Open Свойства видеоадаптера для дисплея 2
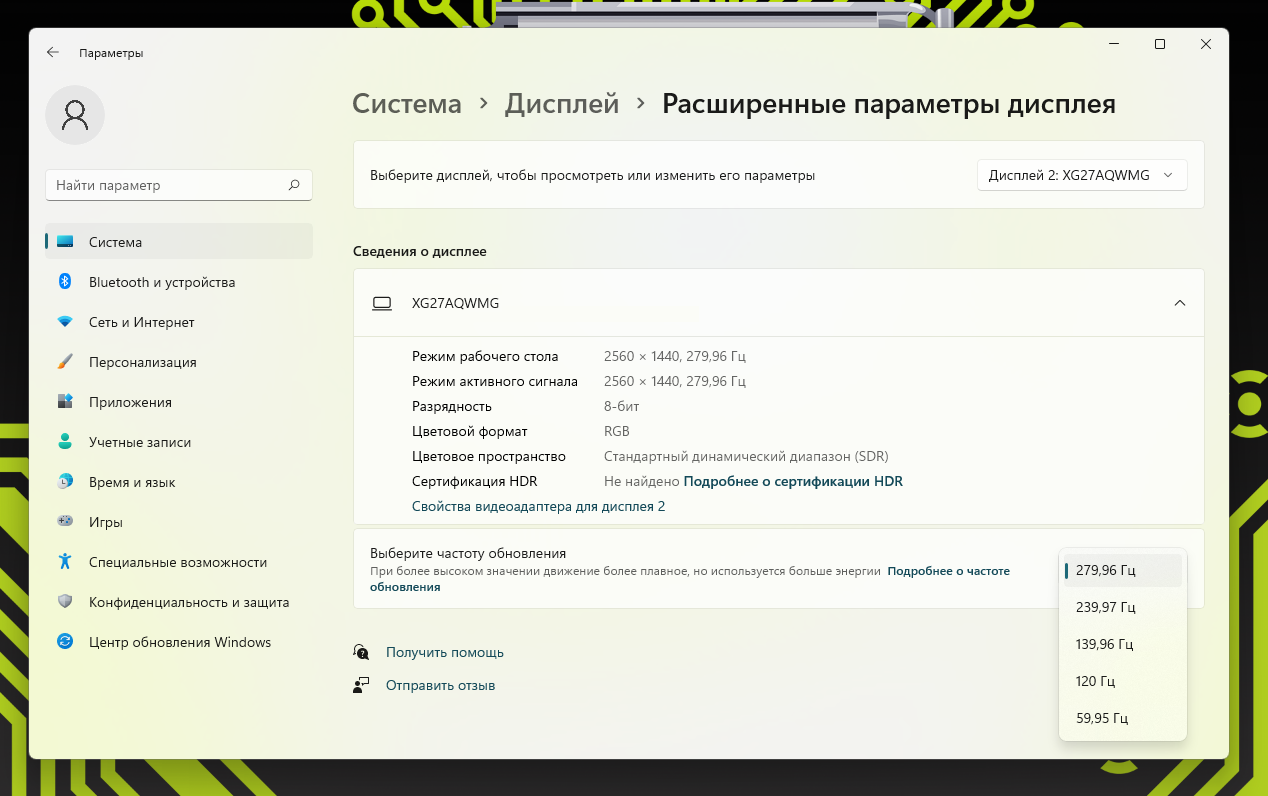The width and height of the screenshot is (1268, 796). 538,506
